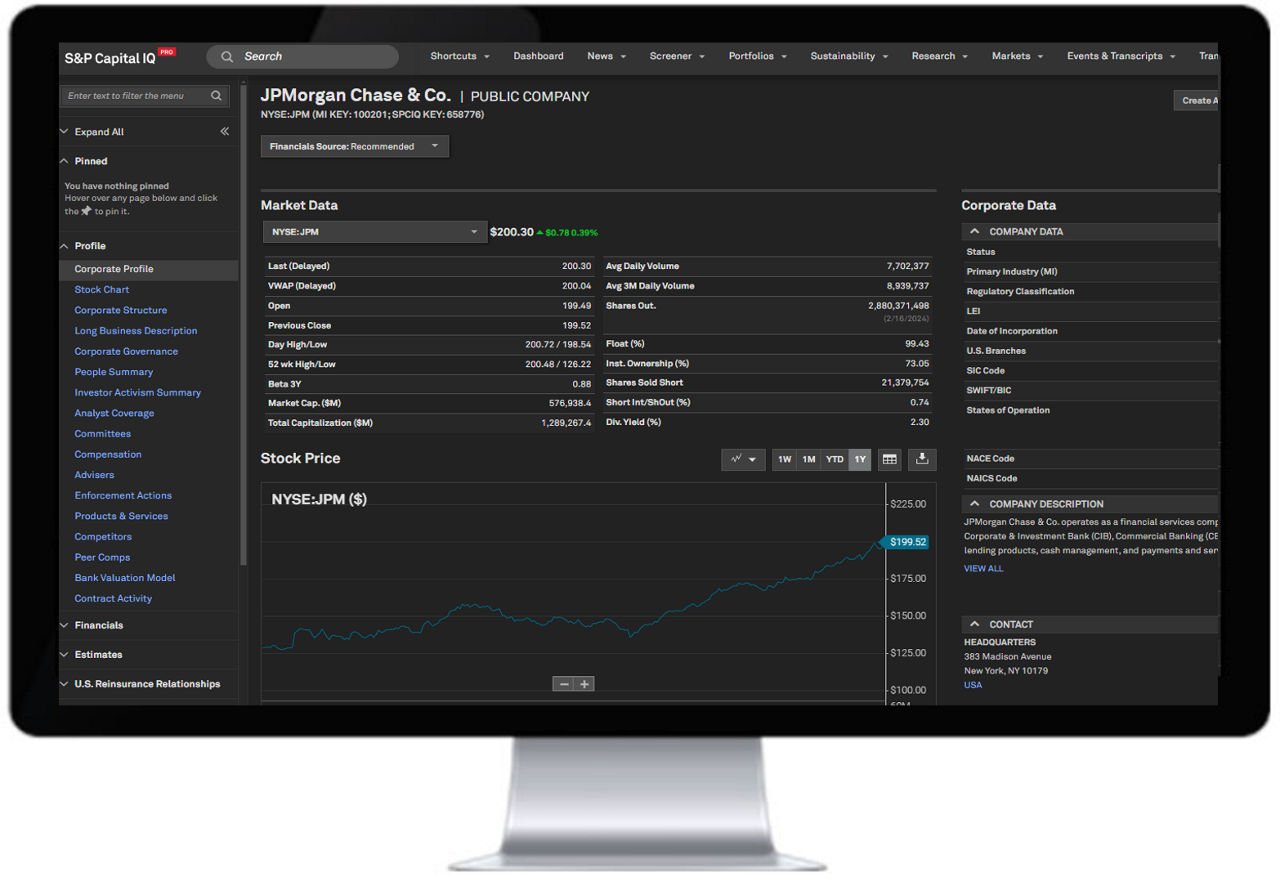Open the Stock Chart page
Screen dimensions: 1280x884
click(102, 290)
